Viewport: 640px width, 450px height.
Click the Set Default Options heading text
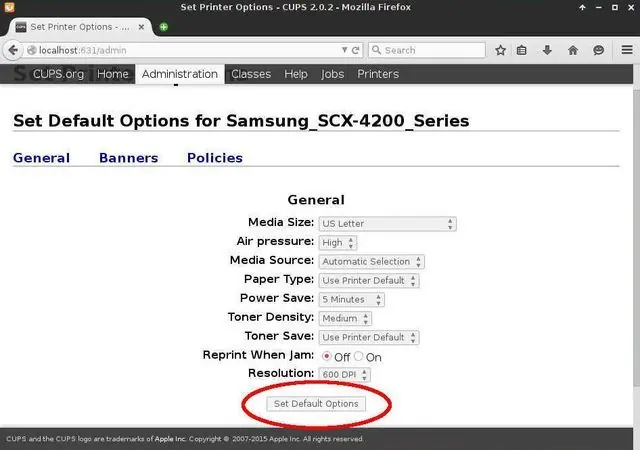pyautogui.click(x=241, y=121)
